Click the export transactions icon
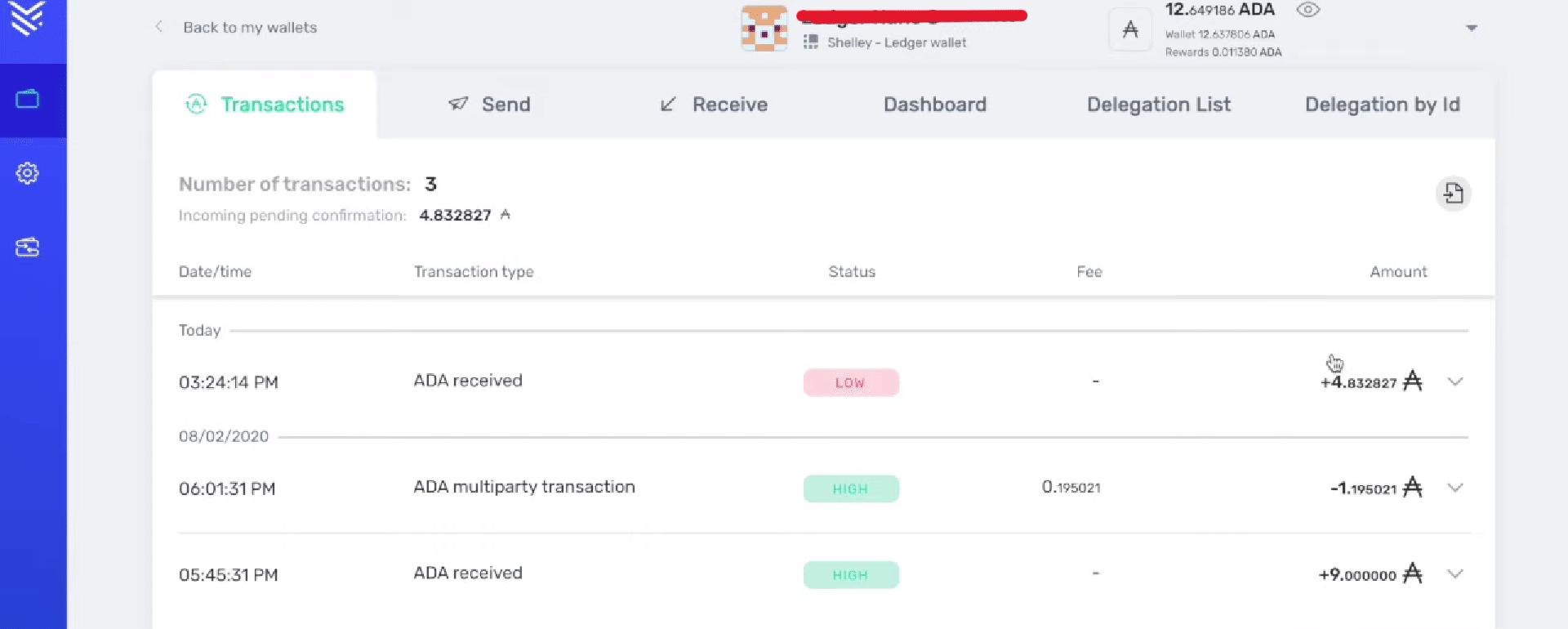 click(x=1453, y=194)
